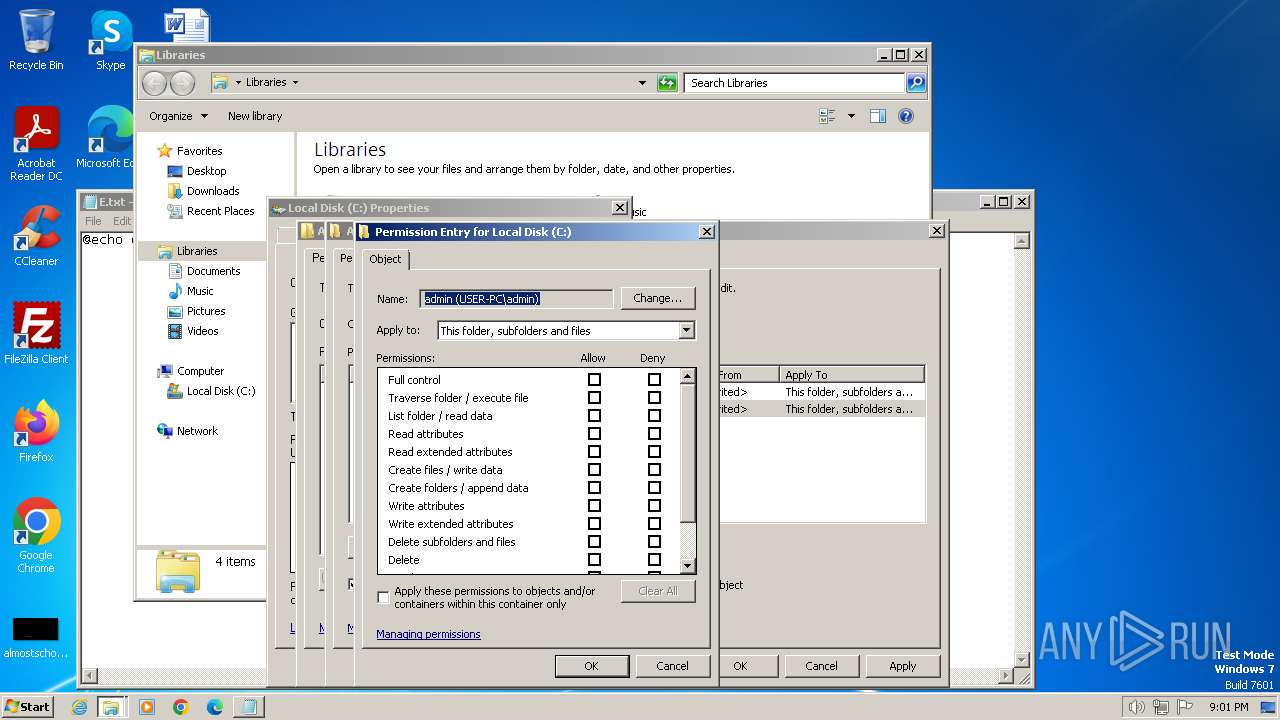This screenshot has width=1280, height=720.
Task: Click the Action Center flag tray icon
Action: (1185, 707)
